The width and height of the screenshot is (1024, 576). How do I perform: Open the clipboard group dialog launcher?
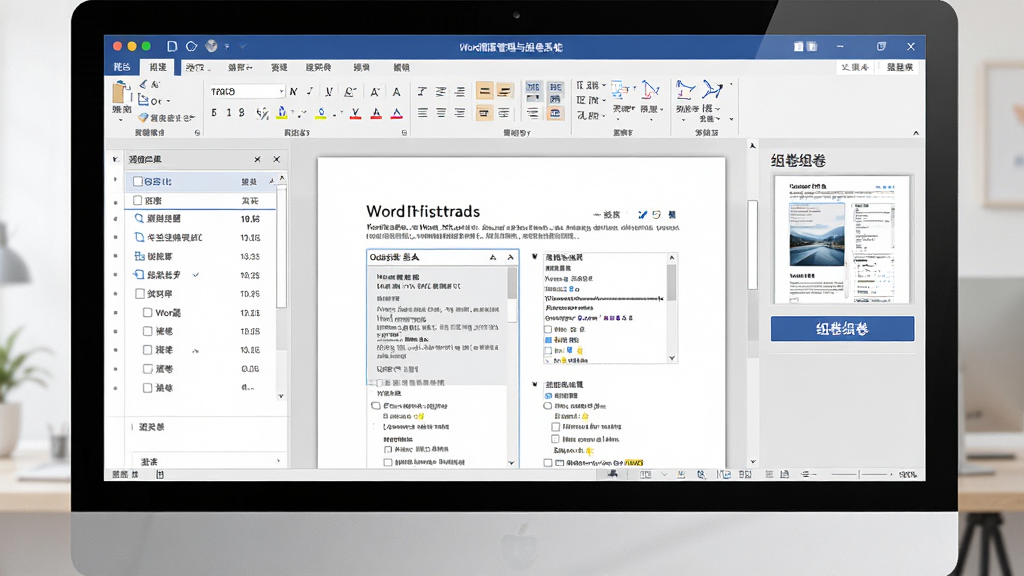197,133
